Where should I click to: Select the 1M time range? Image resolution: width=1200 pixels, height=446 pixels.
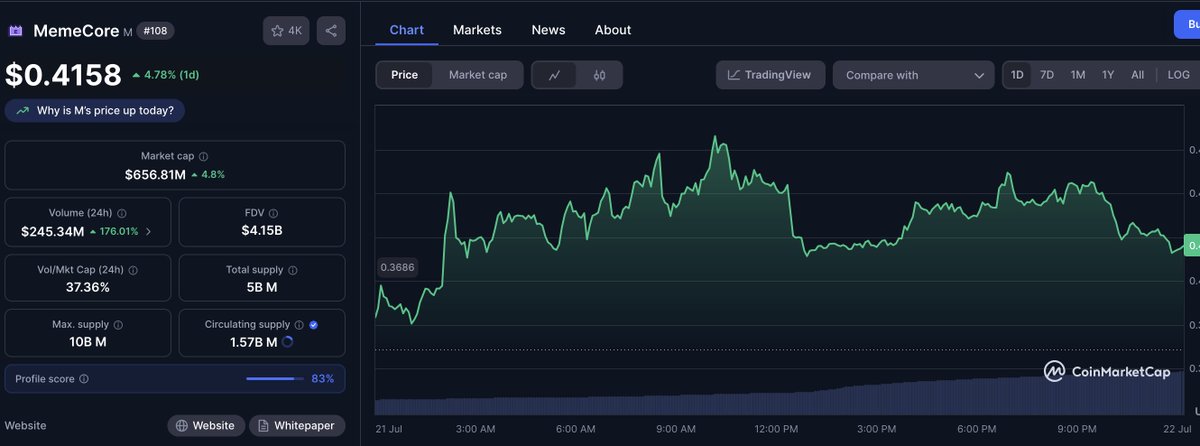tap(1078, 75)
